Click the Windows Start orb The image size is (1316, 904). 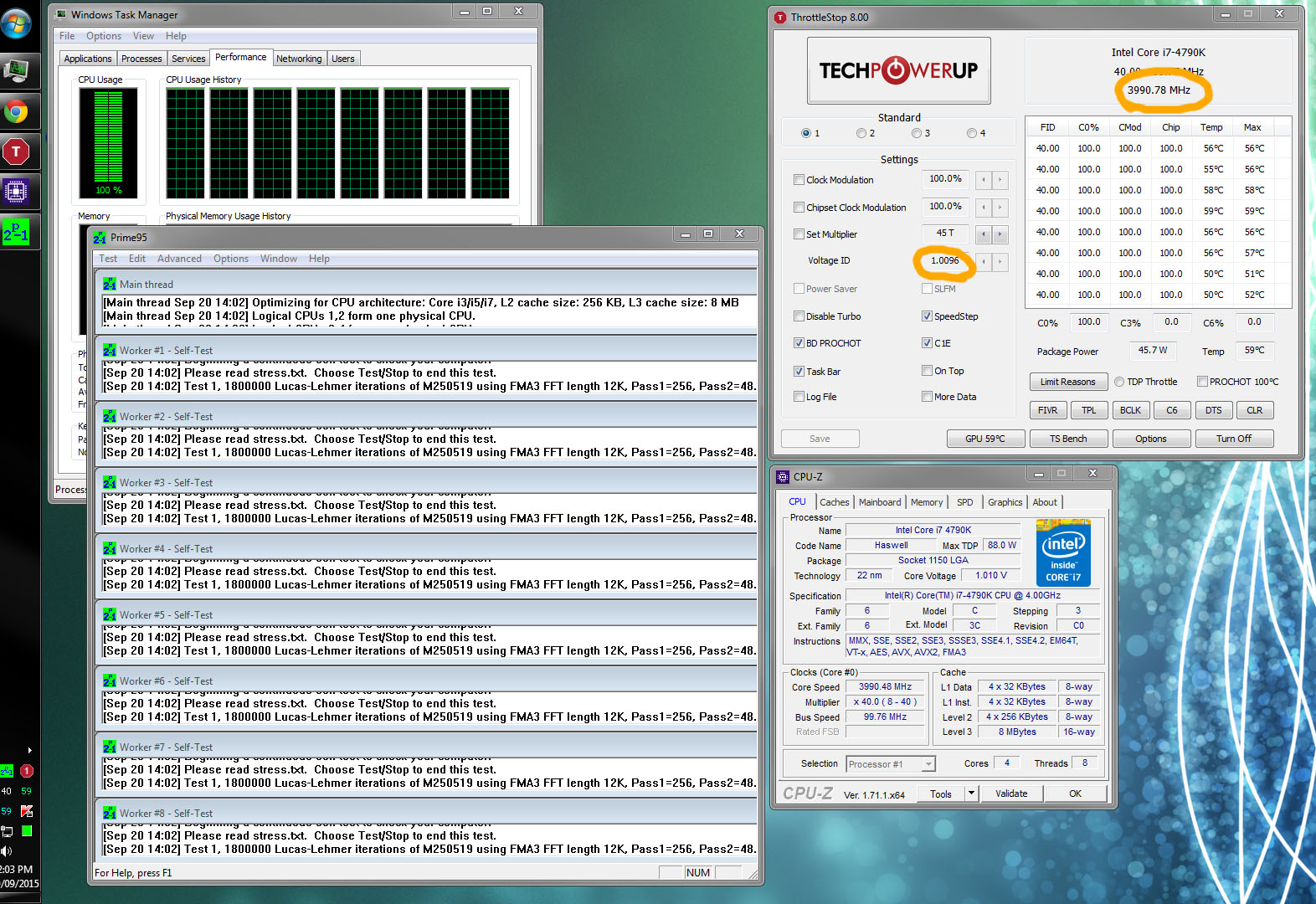coord(16,23)
